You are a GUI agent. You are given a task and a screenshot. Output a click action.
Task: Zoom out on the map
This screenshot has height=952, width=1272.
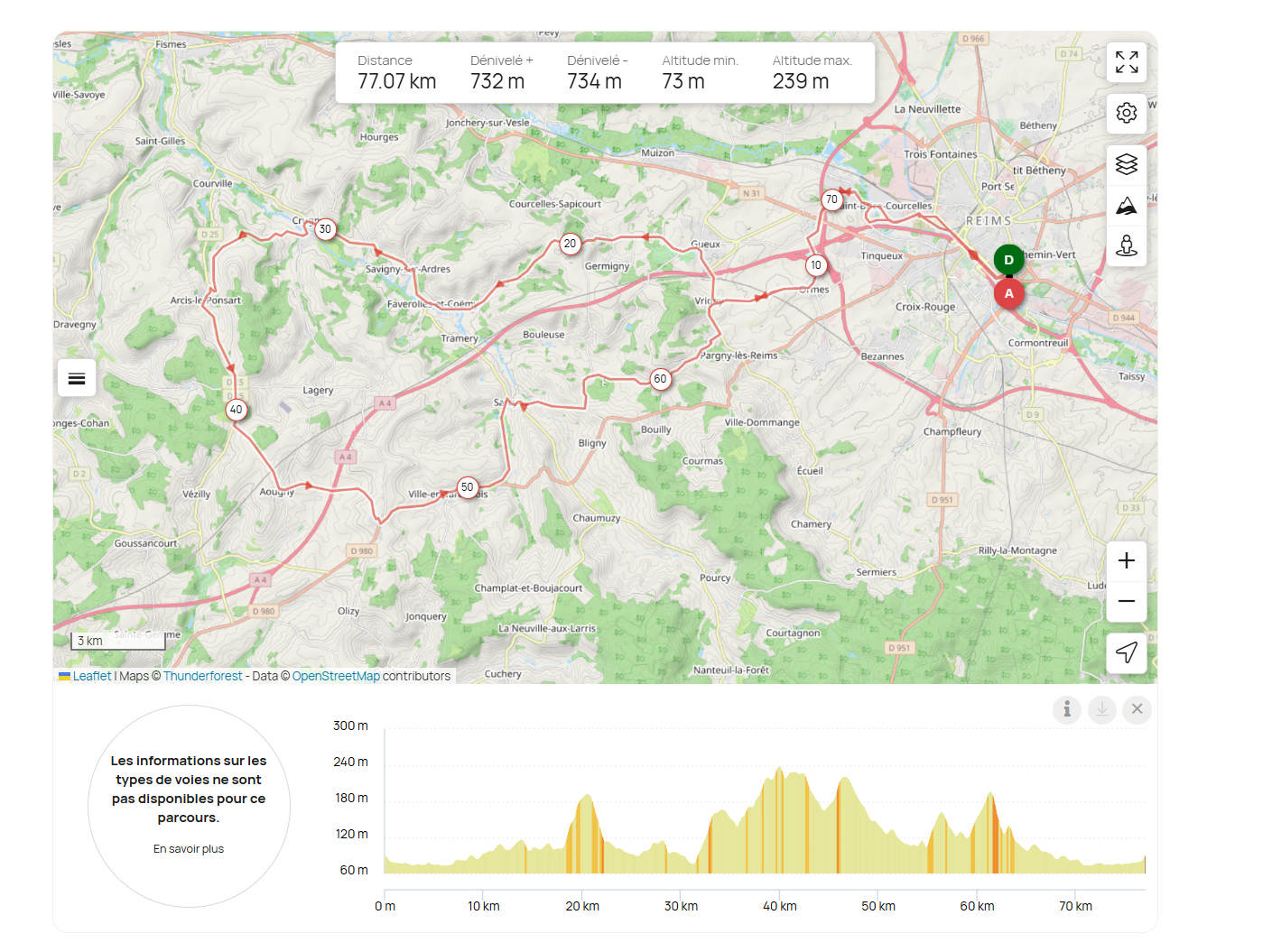(1126, 602)
